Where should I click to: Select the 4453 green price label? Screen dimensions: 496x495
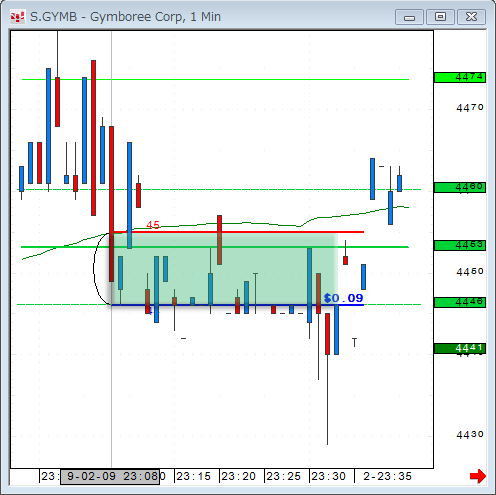pyautogui.click(x=460, y=245)
